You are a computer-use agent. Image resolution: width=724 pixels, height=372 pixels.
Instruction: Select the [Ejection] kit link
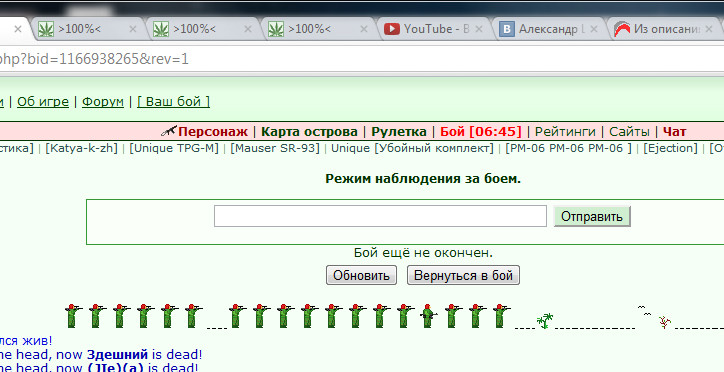click(670, 149)
